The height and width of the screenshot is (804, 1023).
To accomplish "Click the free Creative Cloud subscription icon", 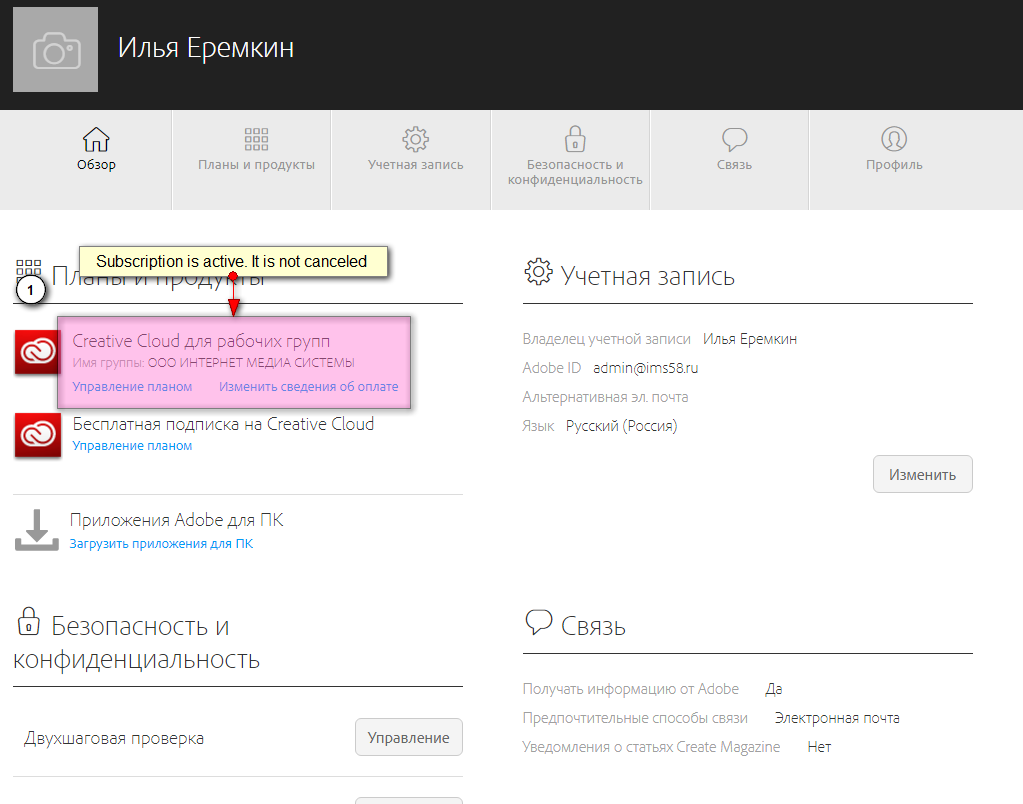I will [36, 434].
